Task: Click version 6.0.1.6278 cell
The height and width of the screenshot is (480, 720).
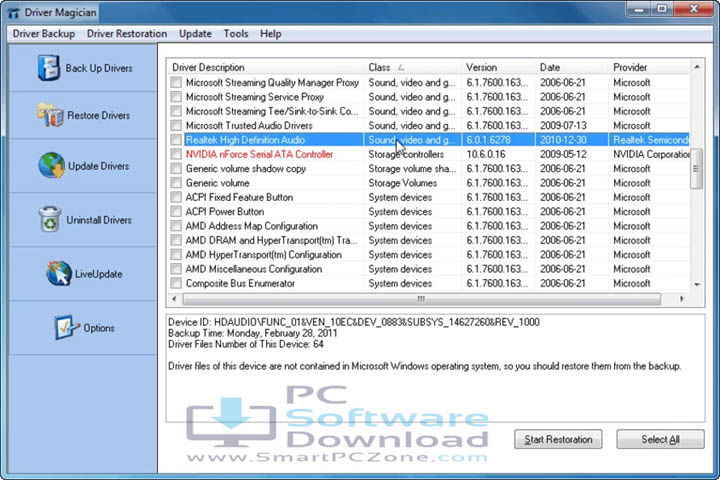Action: pos(489,140)
